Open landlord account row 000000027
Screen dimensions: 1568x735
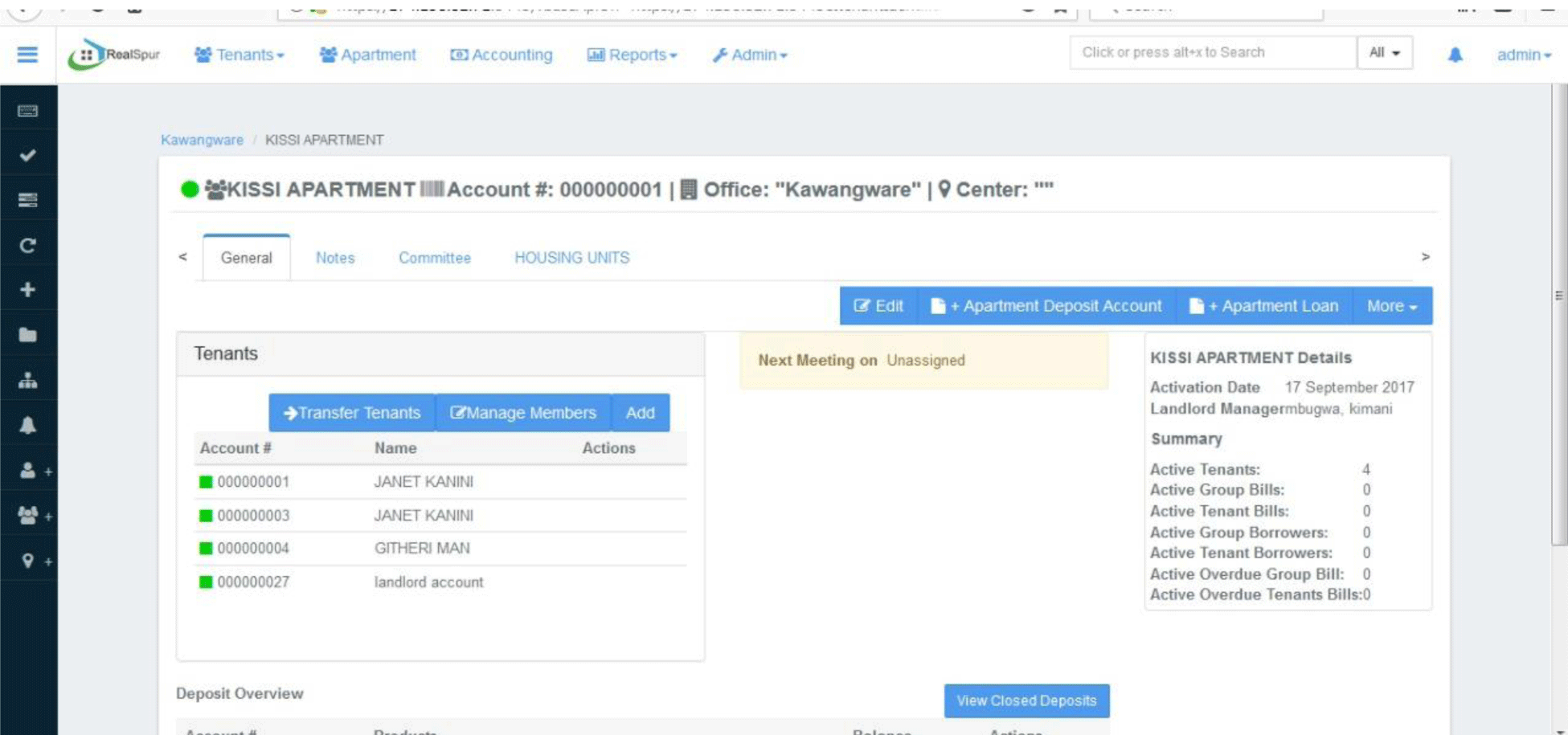tap(440, 582)
